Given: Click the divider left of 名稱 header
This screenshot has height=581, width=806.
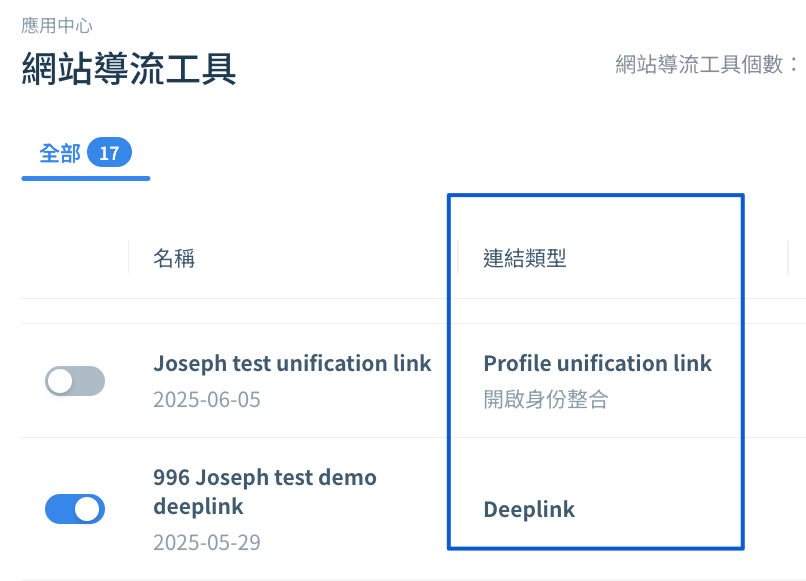Looking at the screenshot, I should pyautogui.click(x=129, y=257).
